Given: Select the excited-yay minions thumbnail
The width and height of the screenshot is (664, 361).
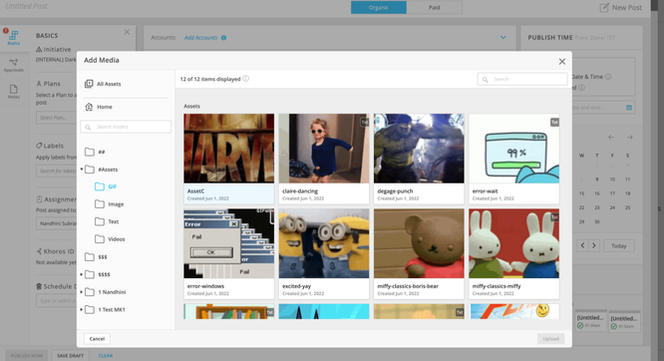Looking at the screenshot, I should tap(324, 243).
